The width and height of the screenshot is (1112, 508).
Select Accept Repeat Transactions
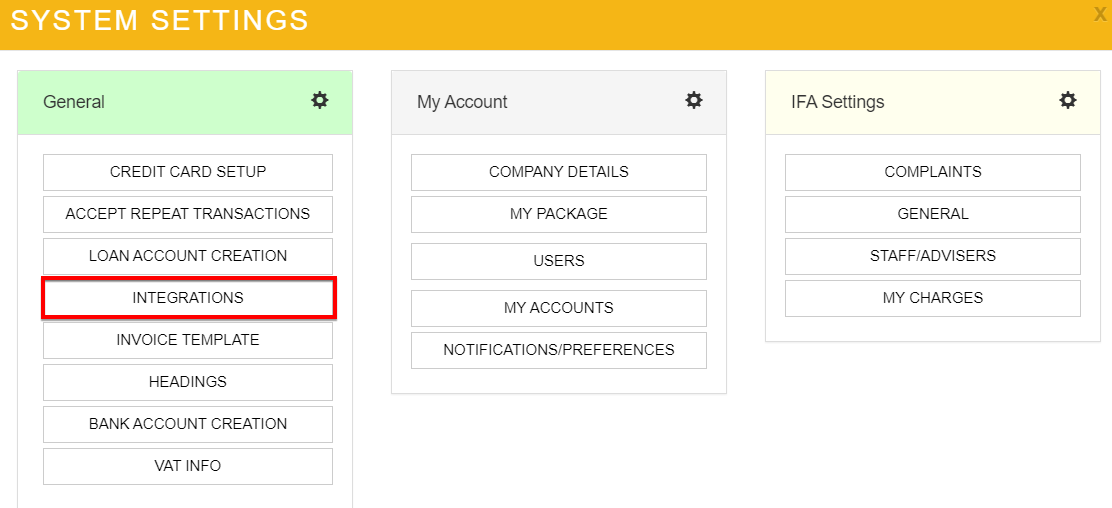click(188, 214)
